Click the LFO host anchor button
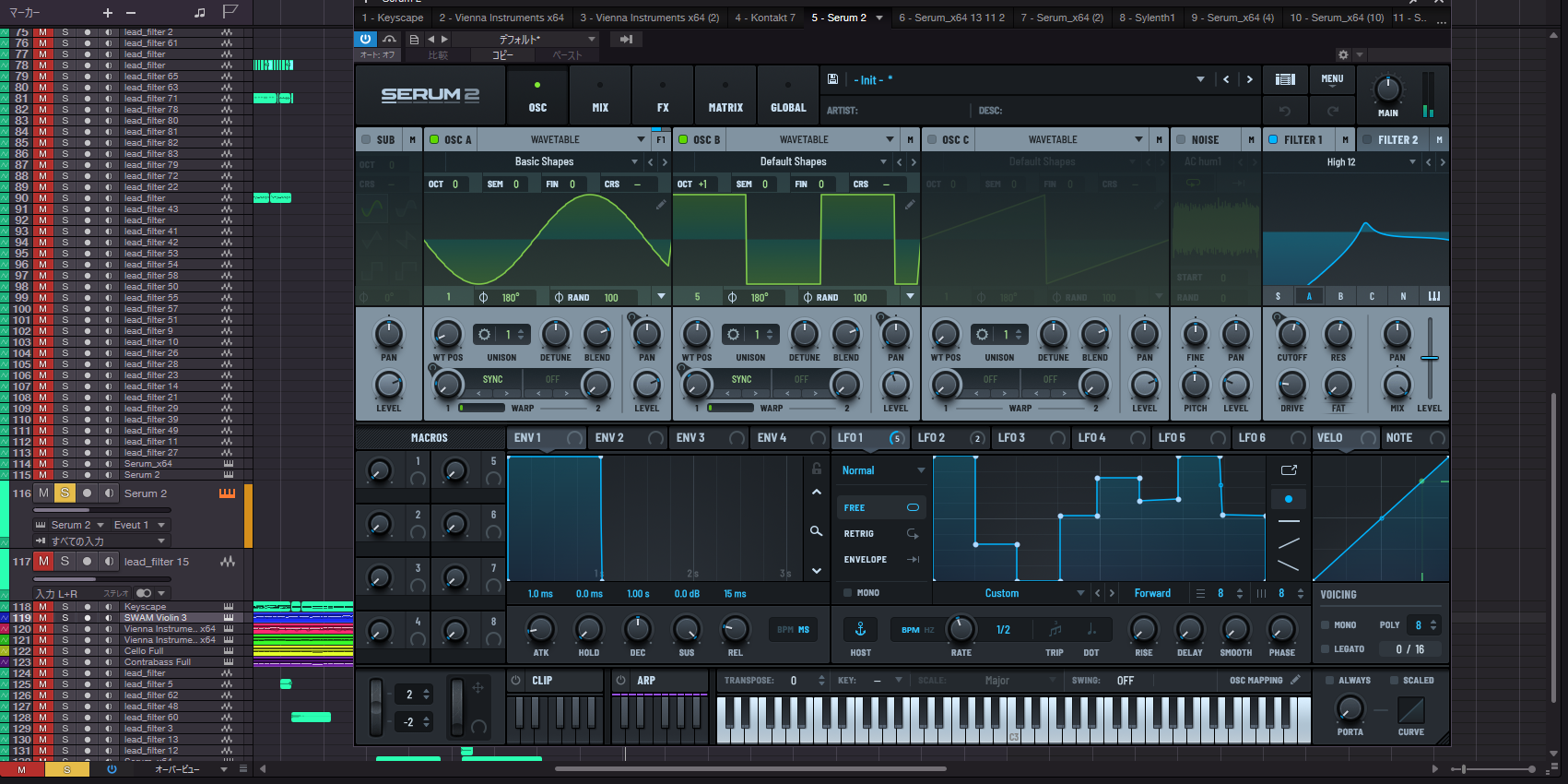1568x784 pixels. click(x=860, y=629)
